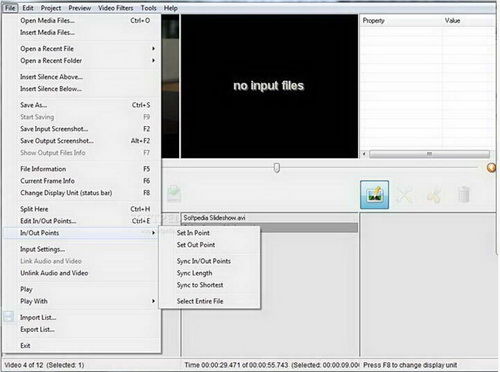
Task: Click the orange marker at seek bar end
Action: click(x=491, y=167)
